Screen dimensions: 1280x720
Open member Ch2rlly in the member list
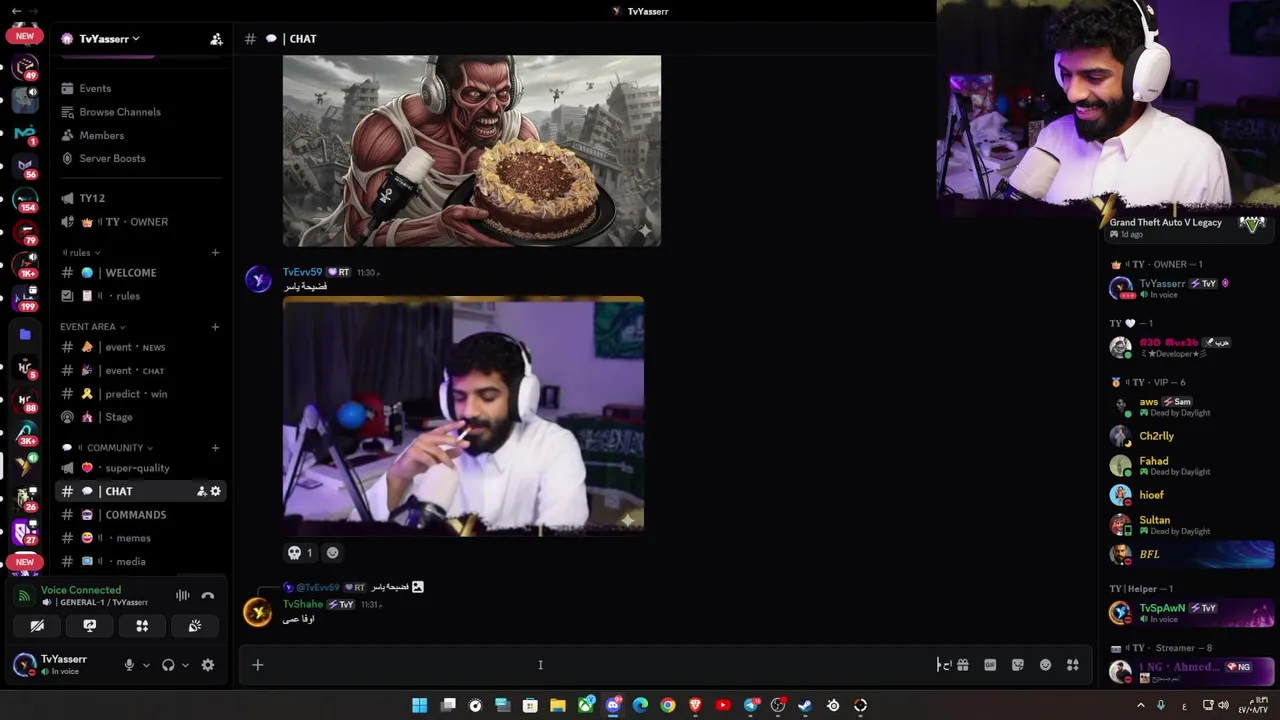1190,436
